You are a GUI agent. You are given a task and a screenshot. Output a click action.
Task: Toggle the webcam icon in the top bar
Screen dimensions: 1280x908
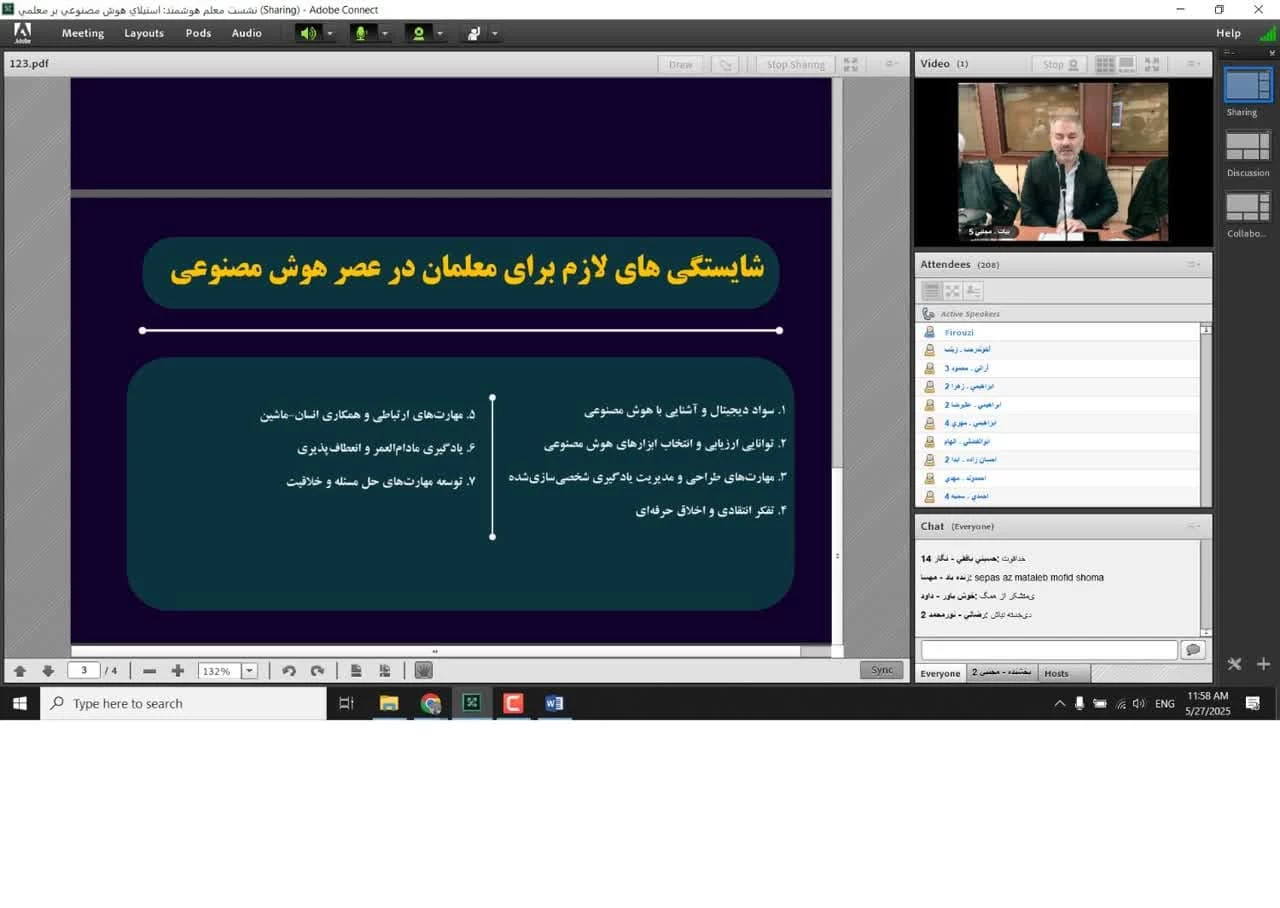[418, 33]
